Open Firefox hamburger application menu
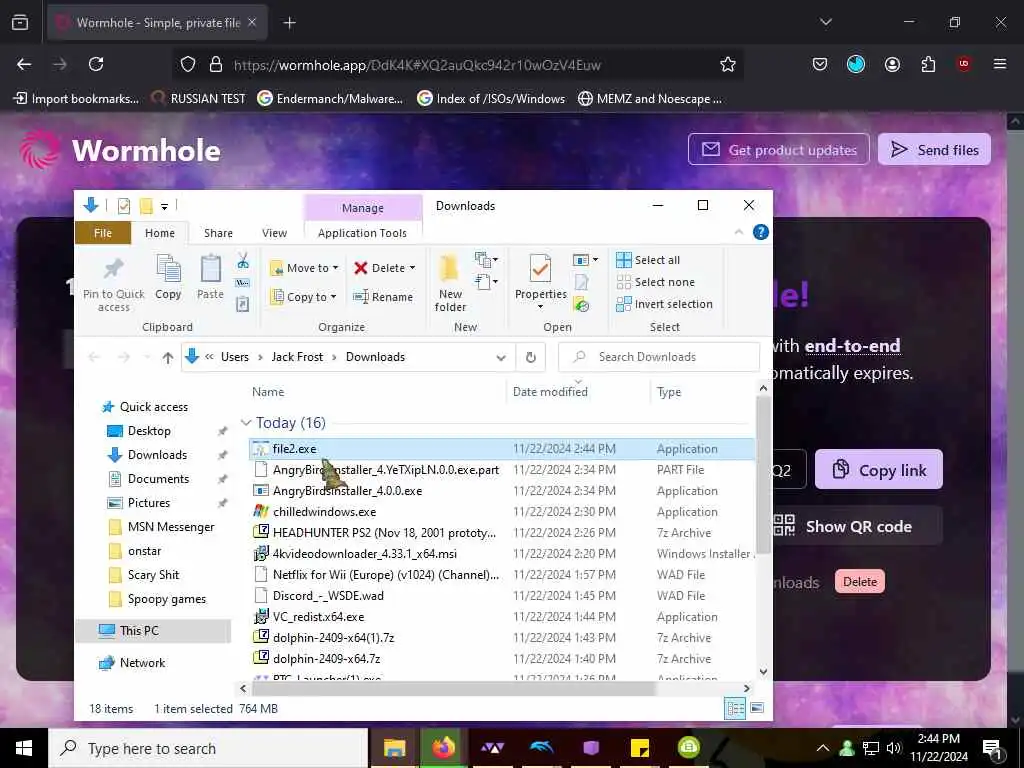The height and width of the screenshot is (768, 1024). pyautogui.click(x=1000, y=64)
